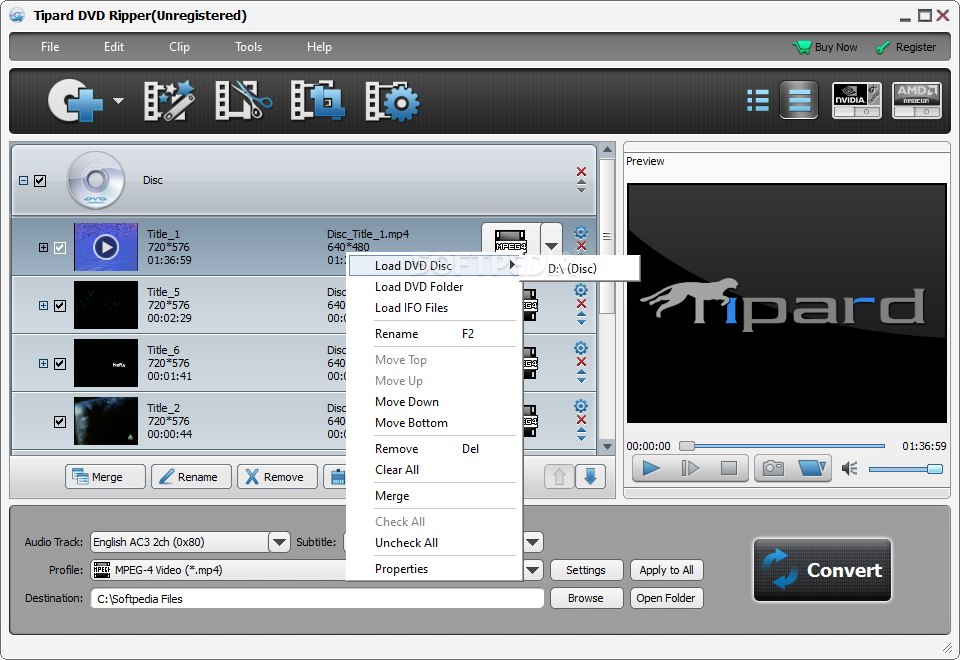Click the Merge button
The image size is (960, 660).
click(x=105, y=476)
